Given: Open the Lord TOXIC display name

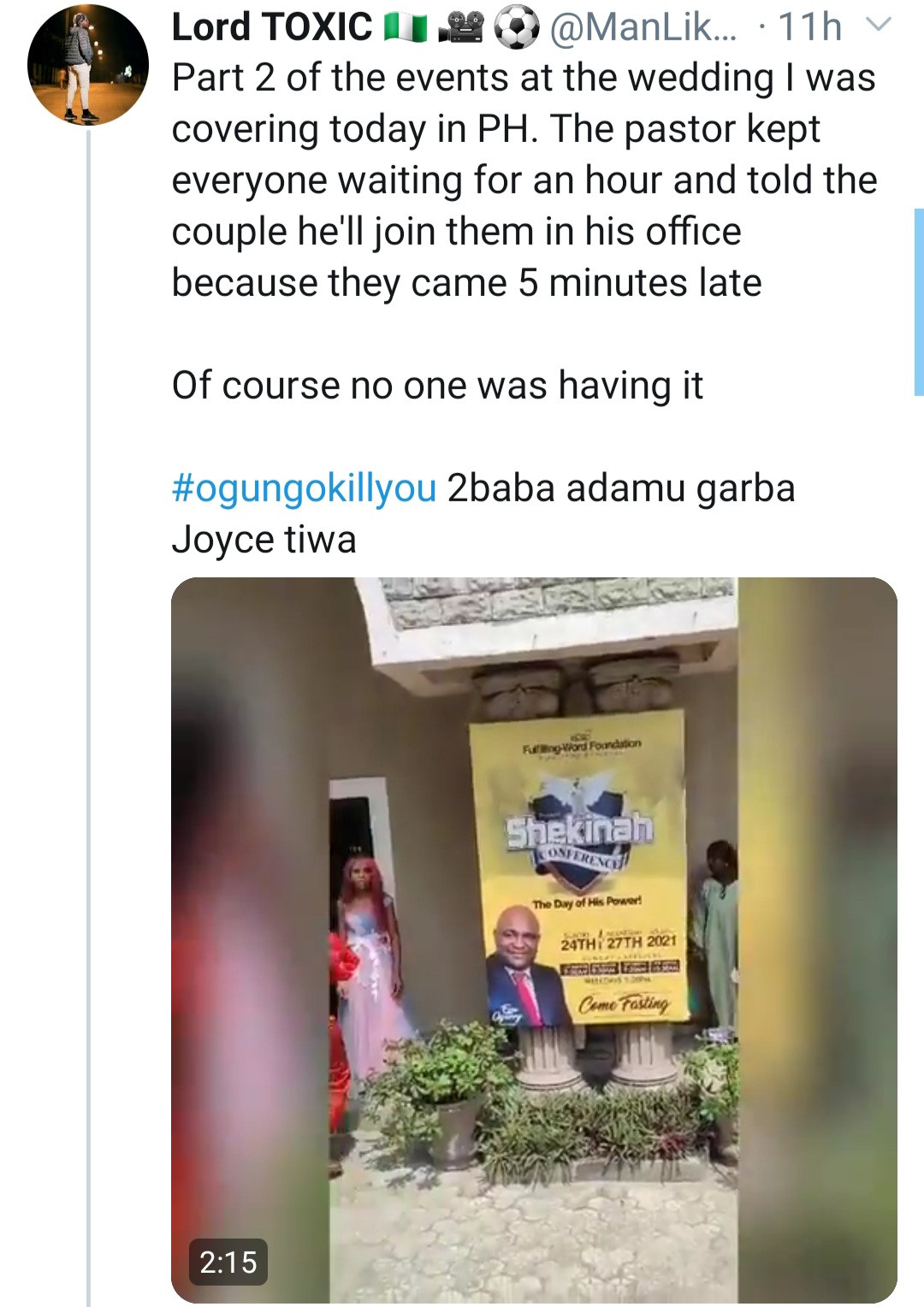Looking at the screenshot, I should pos(272,27).
